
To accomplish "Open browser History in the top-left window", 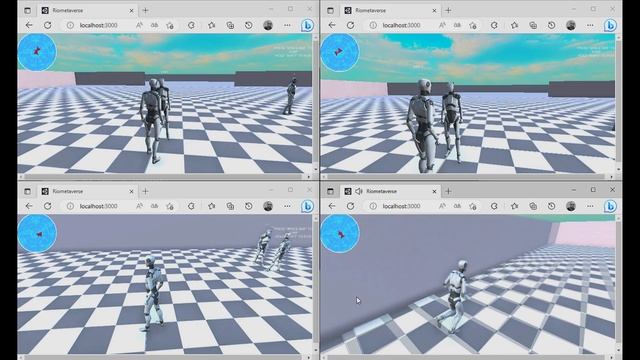I will [249, 25].
